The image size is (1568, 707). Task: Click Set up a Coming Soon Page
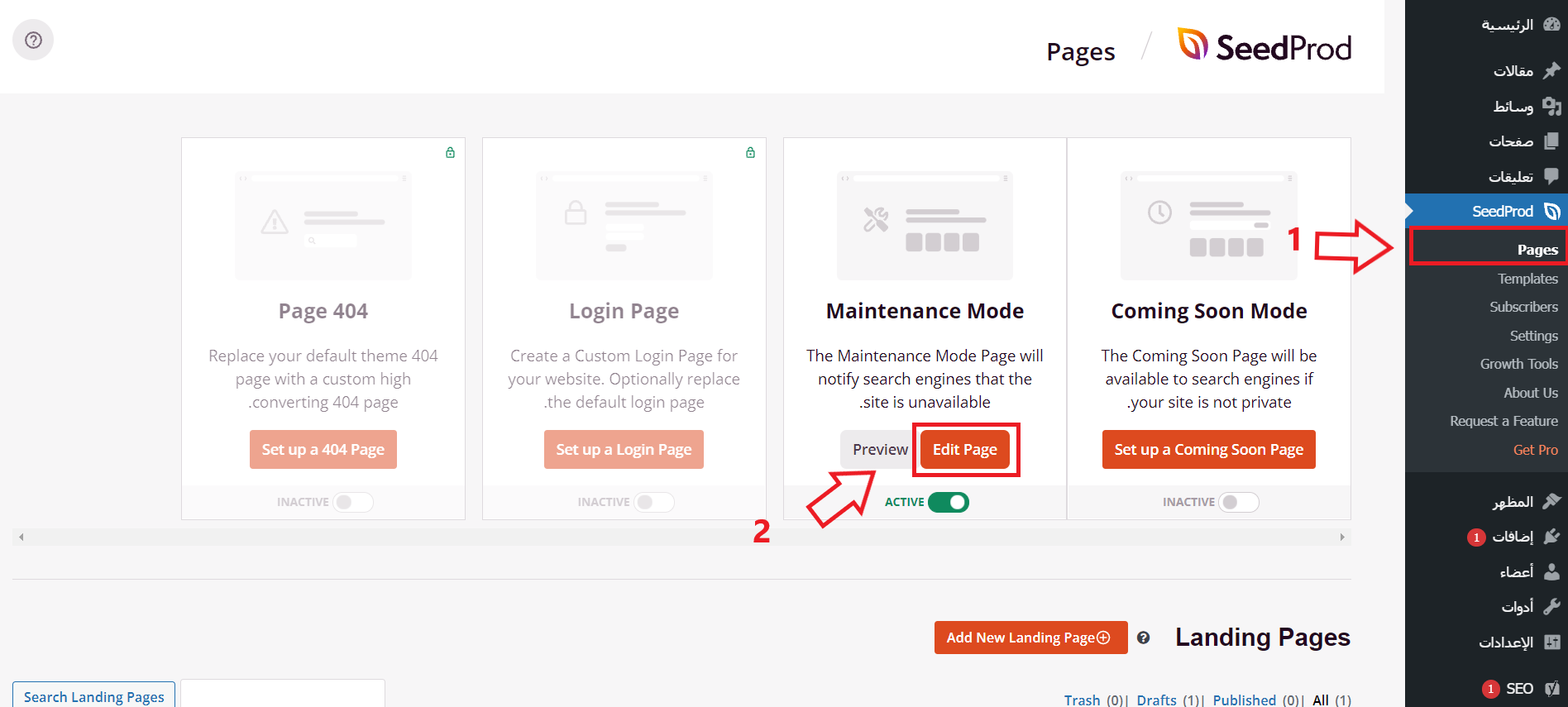coord(1209,450)
